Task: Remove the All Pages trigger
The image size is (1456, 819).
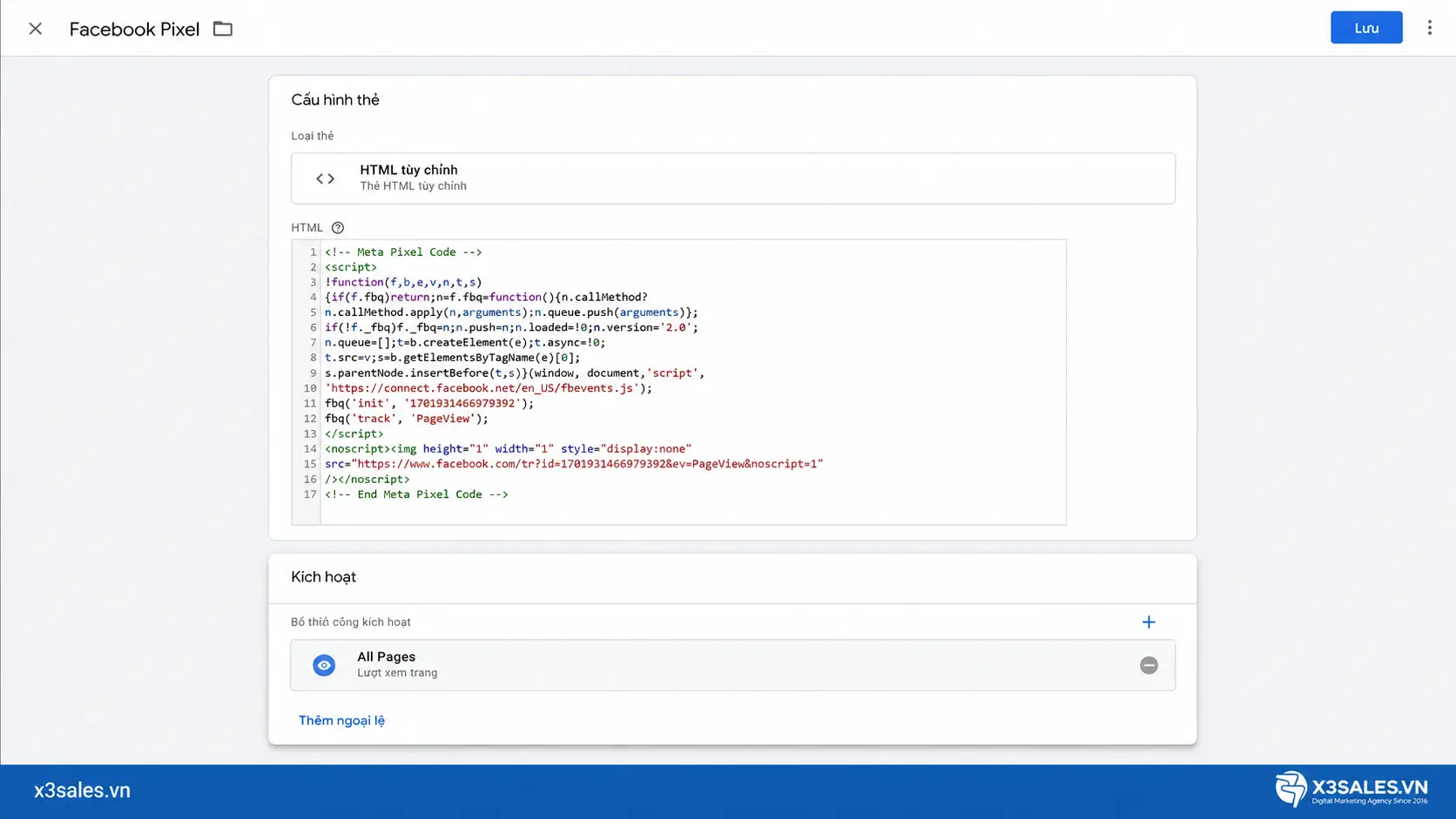Action: coord(1149,665)
